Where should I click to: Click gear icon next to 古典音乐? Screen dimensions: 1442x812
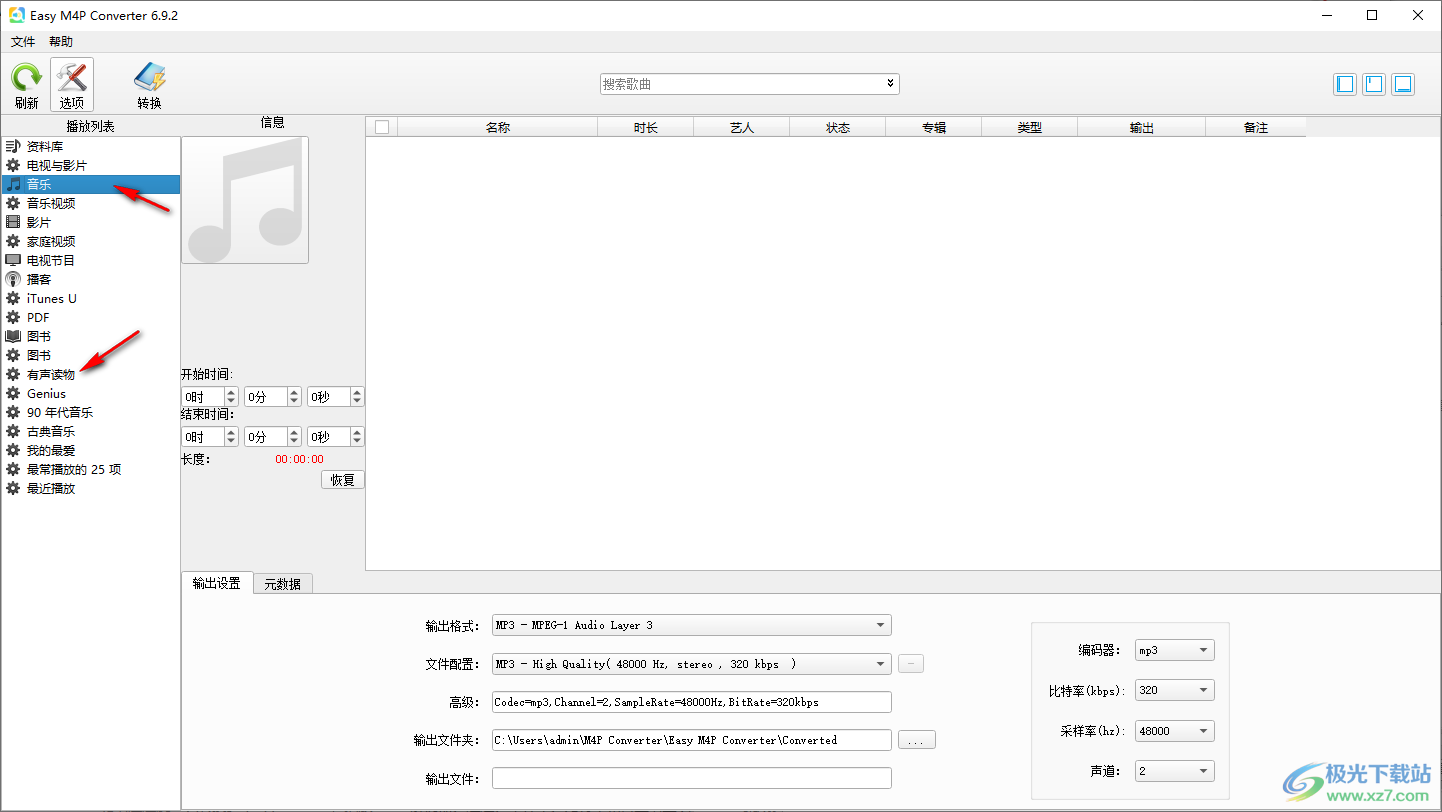13,431
